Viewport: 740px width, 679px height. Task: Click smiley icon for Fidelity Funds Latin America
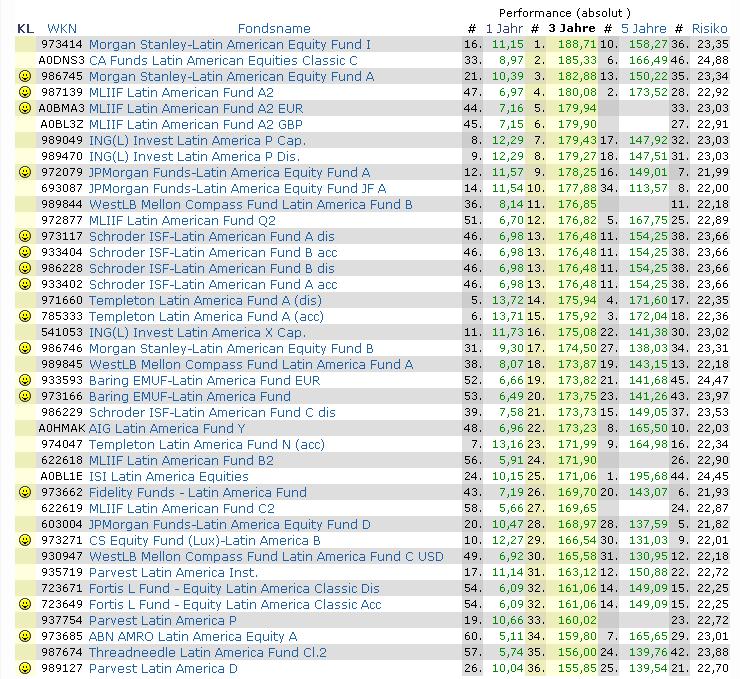pos(25,492)
